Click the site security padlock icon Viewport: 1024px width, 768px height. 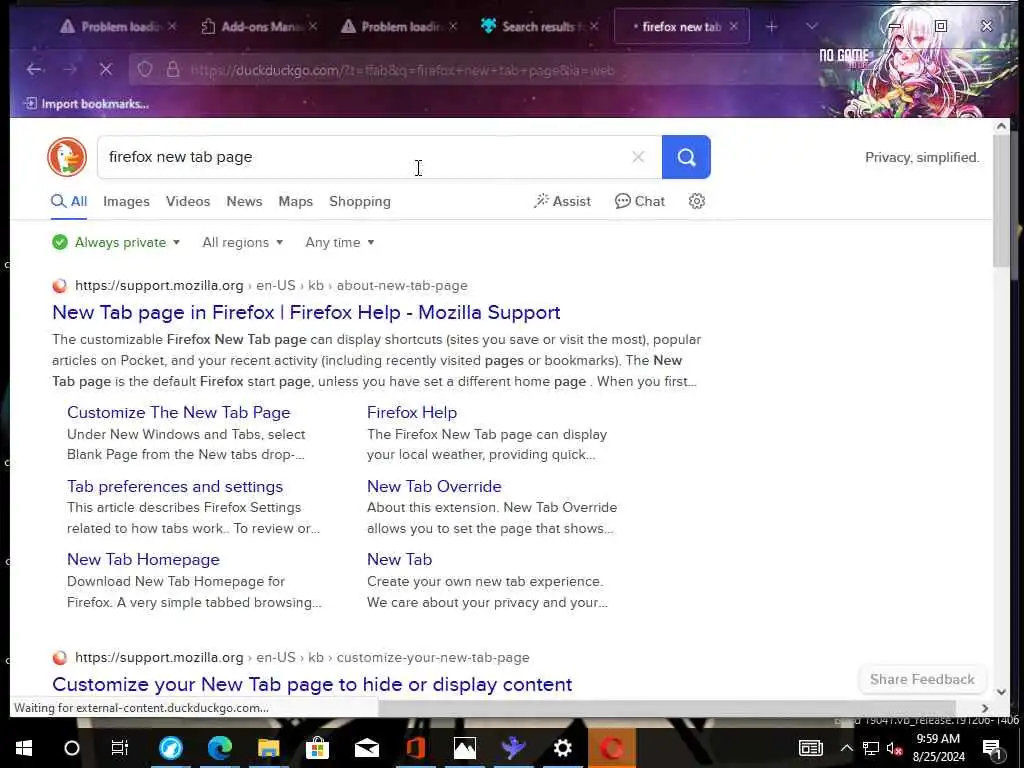click(172, 69)
